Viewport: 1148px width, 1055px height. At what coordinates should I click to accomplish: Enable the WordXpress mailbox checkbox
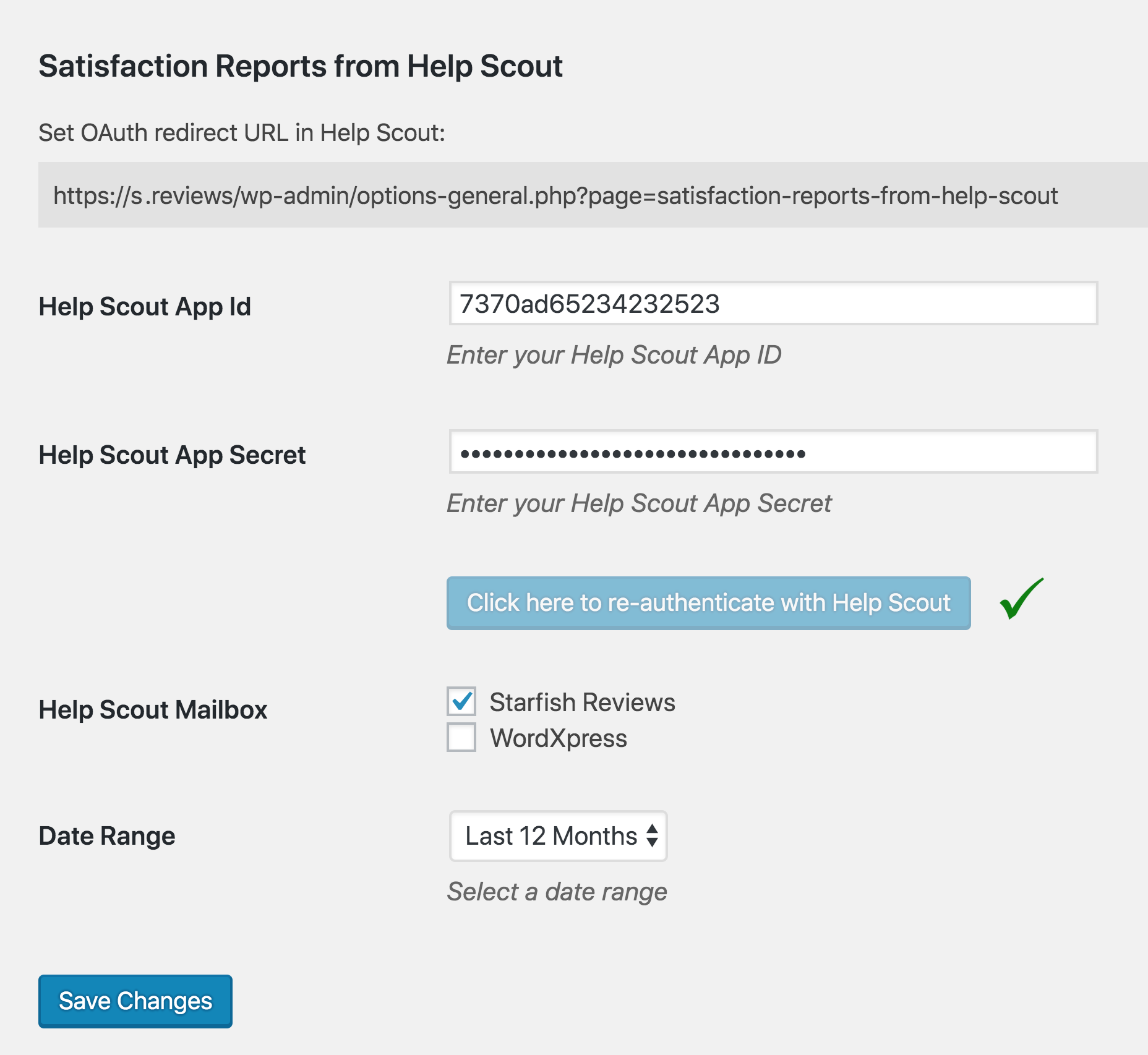click(461, 737)
